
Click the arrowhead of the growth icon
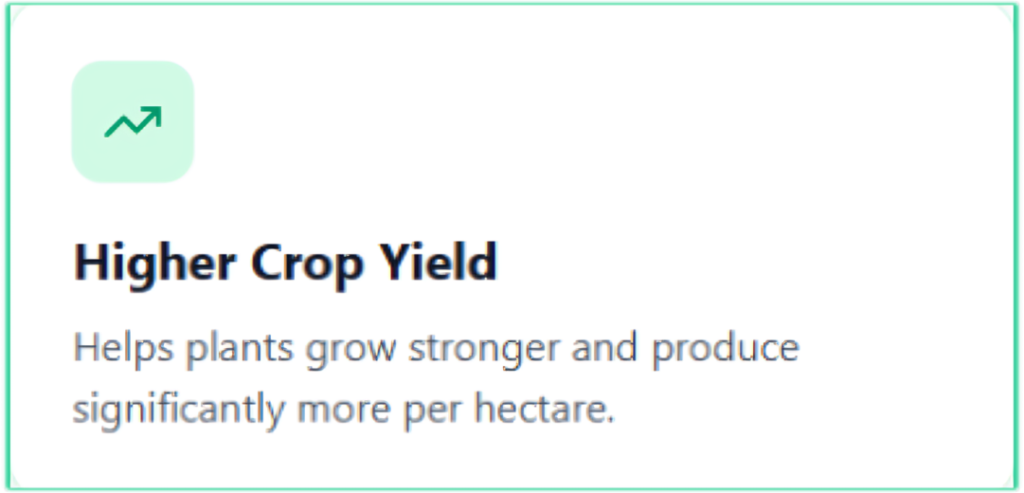tap(153, 115)
